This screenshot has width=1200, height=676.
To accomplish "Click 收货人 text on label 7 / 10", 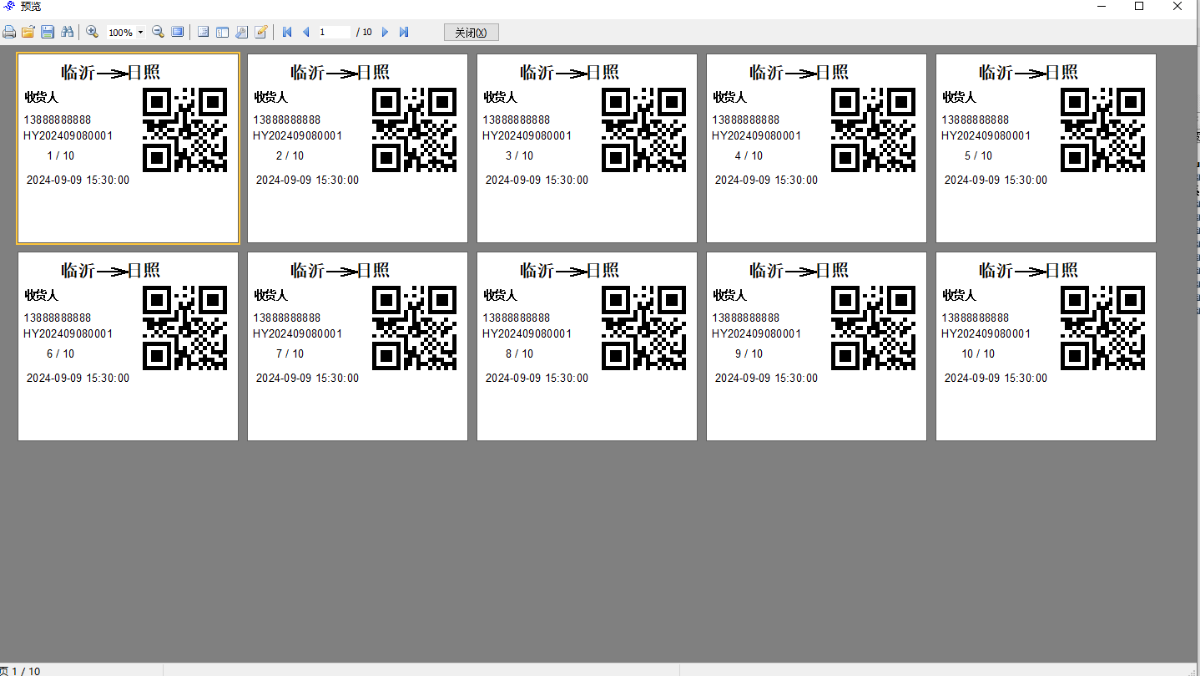I will click(x=271, y=295).
